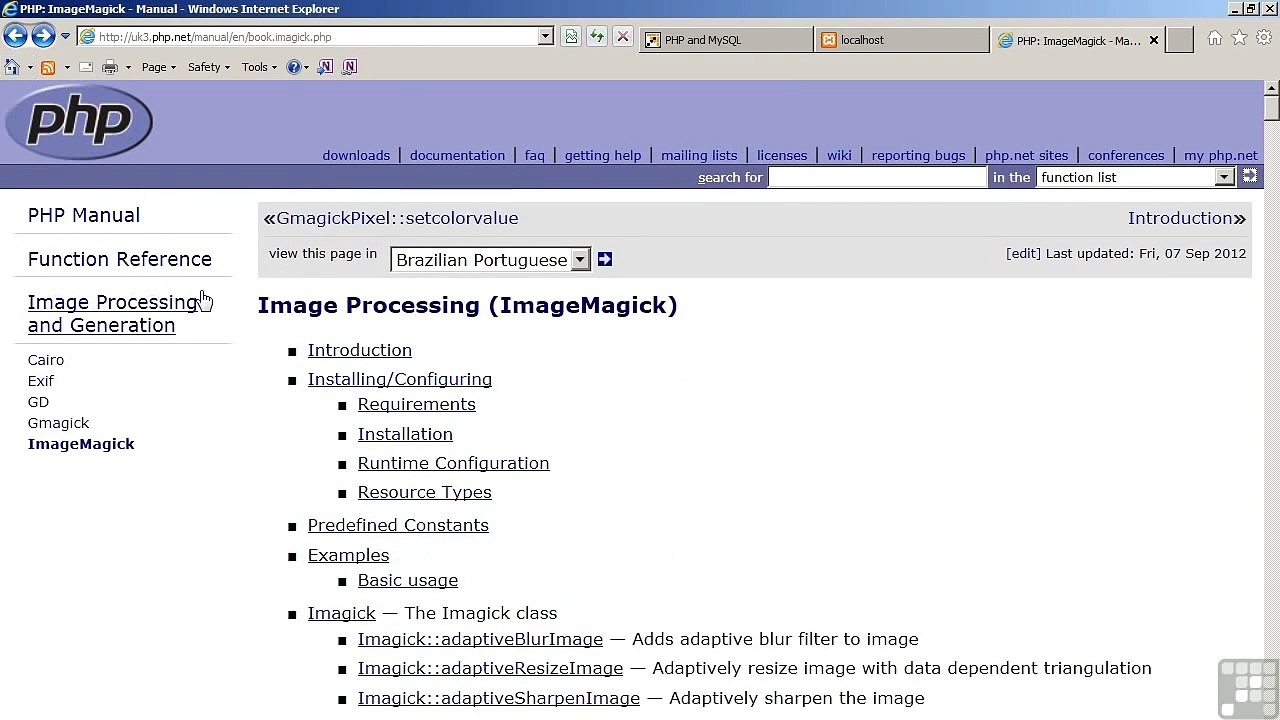1280x720 pixels.
Task: Close the PHP: ImageMagick tab
Action: (x=1154, y=40)
